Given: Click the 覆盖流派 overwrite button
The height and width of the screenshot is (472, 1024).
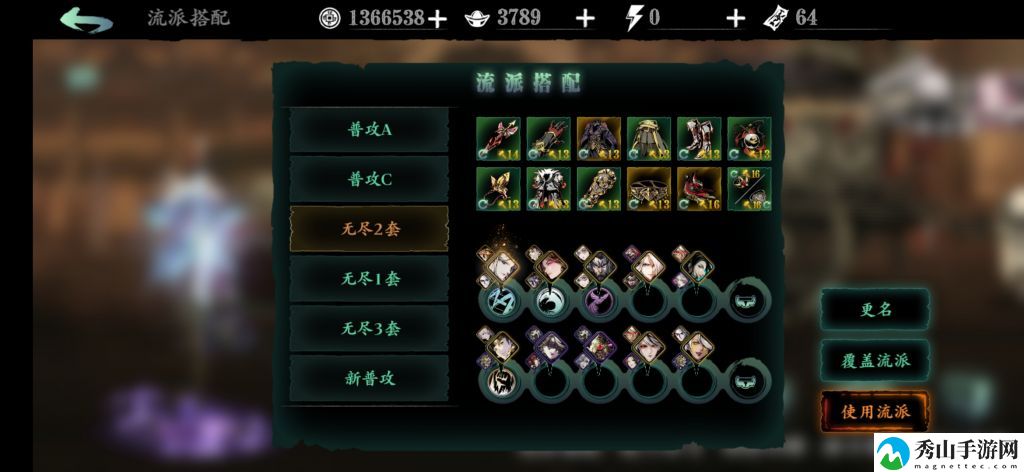Looking at the screenshot, I should click(x=875, y=360).
